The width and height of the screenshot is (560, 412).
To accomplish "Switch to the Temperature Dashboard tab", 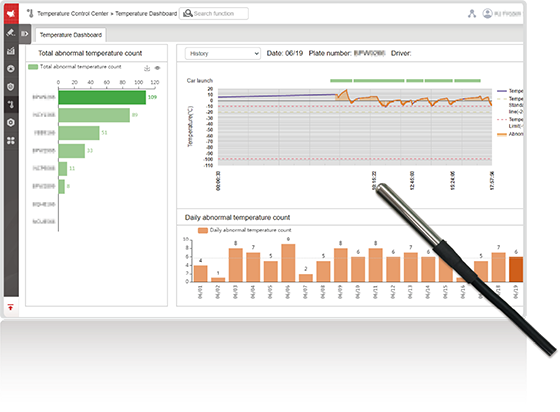I will coord(71,35).
